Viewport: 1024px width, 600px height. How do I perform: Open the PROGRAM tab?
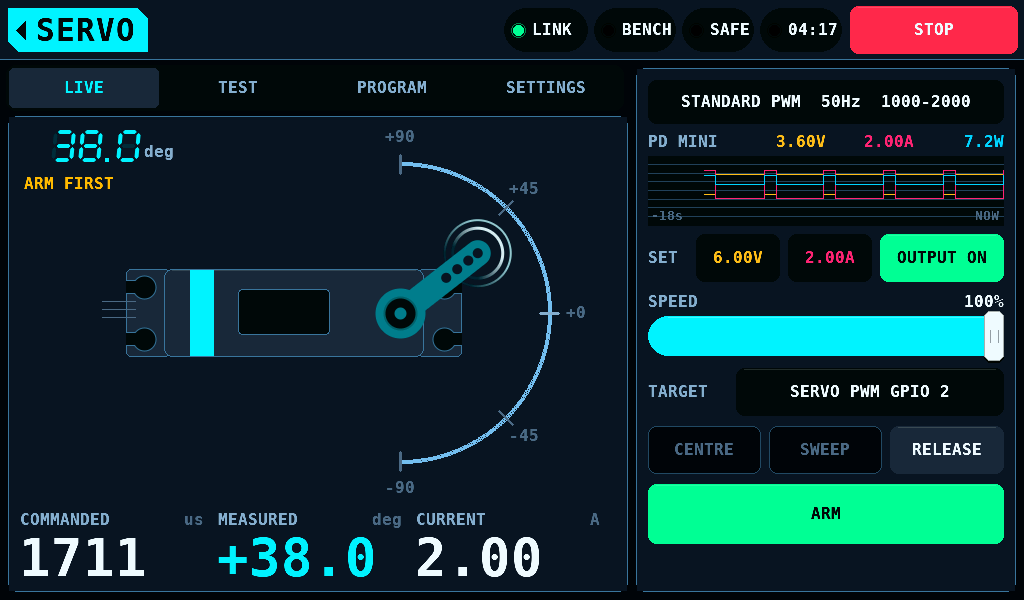coord(392,87)
